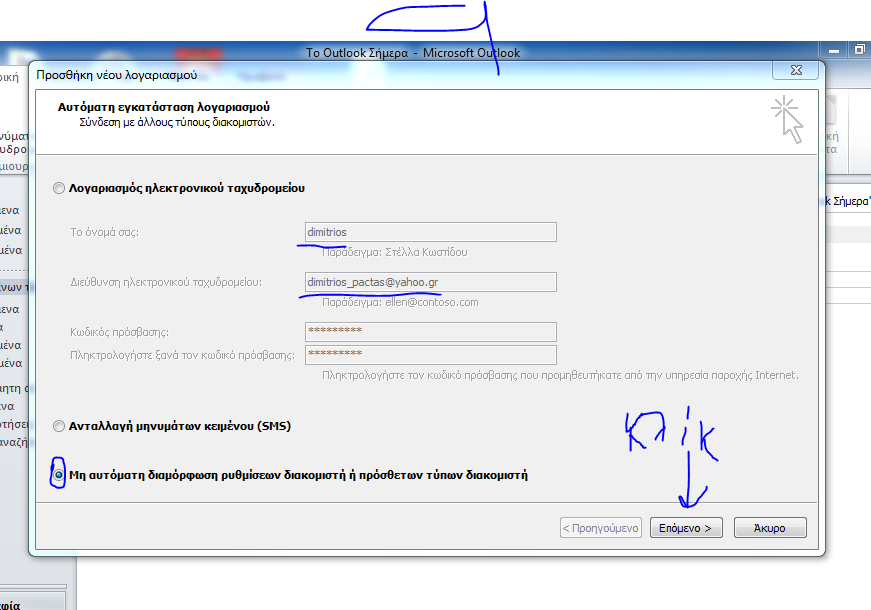Click the Κωδικός πρόσβασης label
Image resolution: width=871 pixels, height=610 pixels.
(119, 332)
